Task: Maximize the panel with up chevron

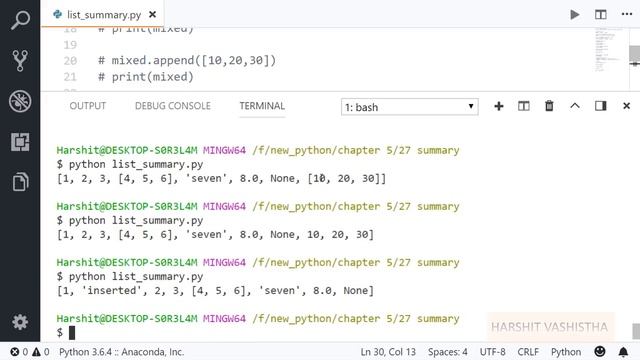Action: point(575,106)
